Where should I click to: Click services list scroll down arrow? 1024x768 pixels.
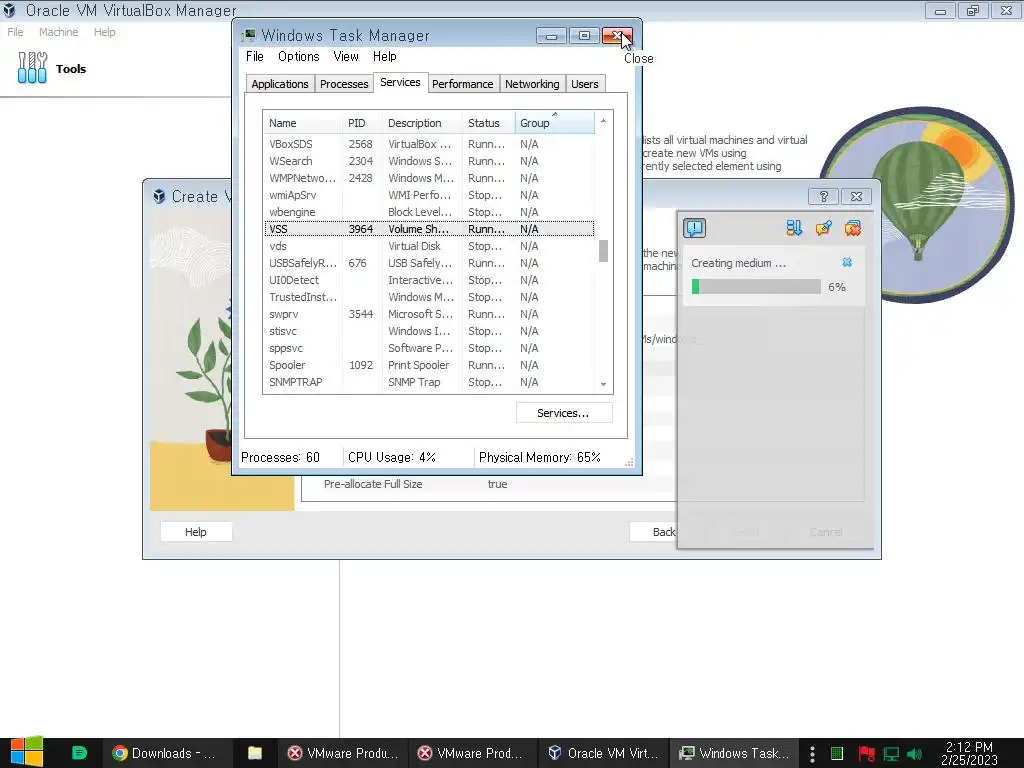(603, 384)
